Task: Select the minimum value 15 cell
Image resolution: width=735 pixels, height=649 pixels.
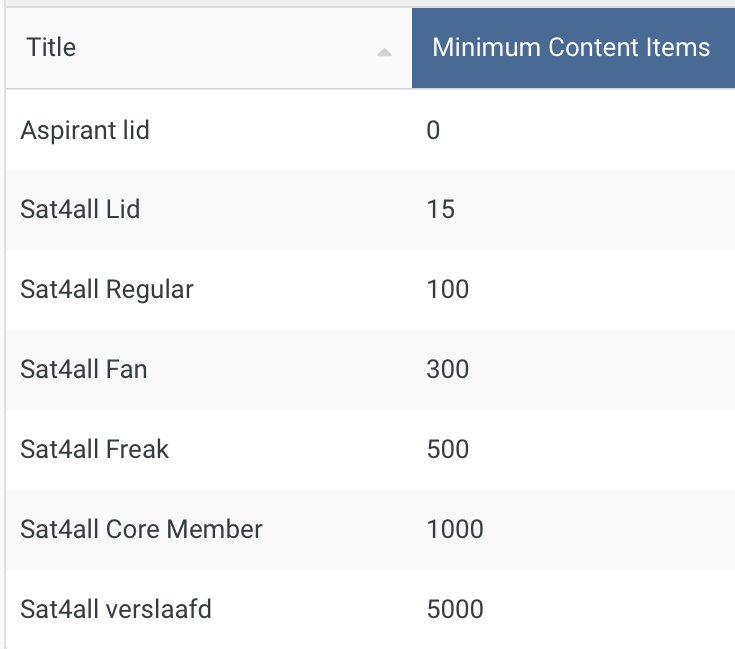Action: pos(440,209)
